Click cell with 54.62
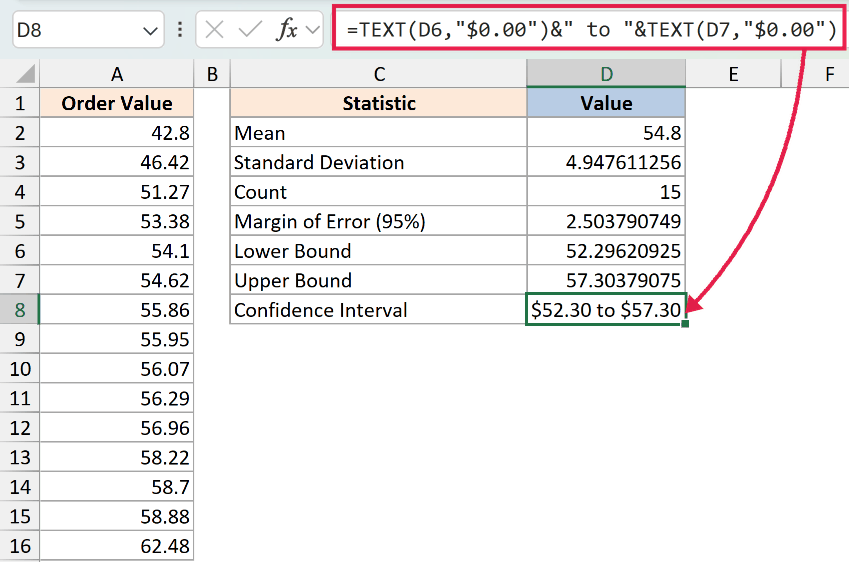The image size is (849, 562). [x=116, y=280]
